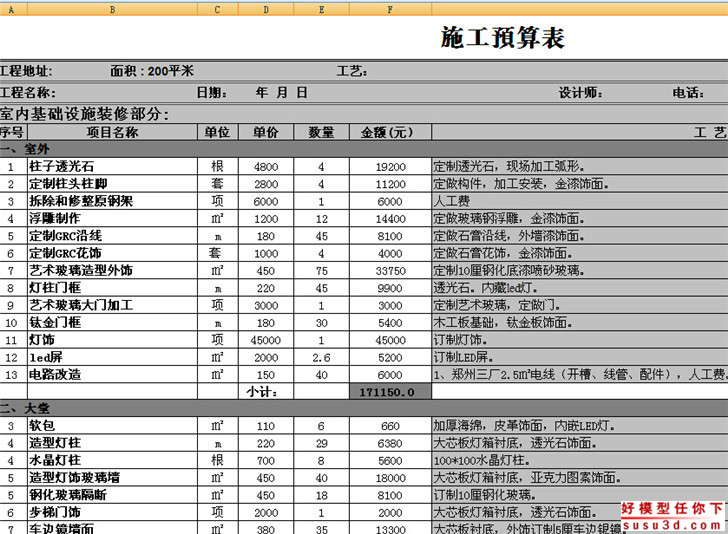Click the 工程名称: cell
Screen dimensions: 728x534
click(28, 93)
